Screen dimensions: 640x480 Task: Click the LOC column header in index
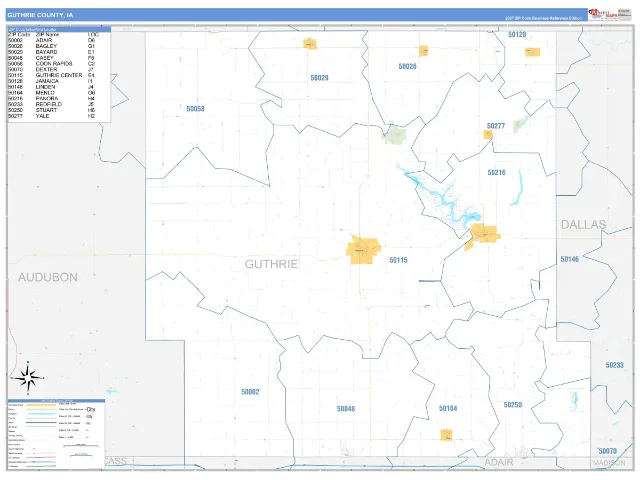(93, 35)
